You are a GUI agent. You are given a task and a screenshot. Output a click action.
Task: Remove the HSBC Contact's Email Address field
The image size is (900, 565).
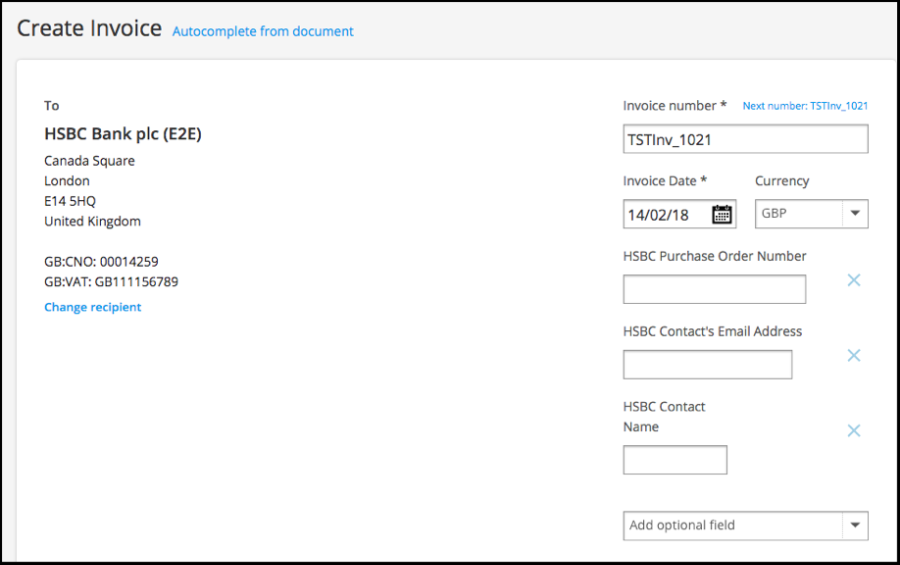854,355
